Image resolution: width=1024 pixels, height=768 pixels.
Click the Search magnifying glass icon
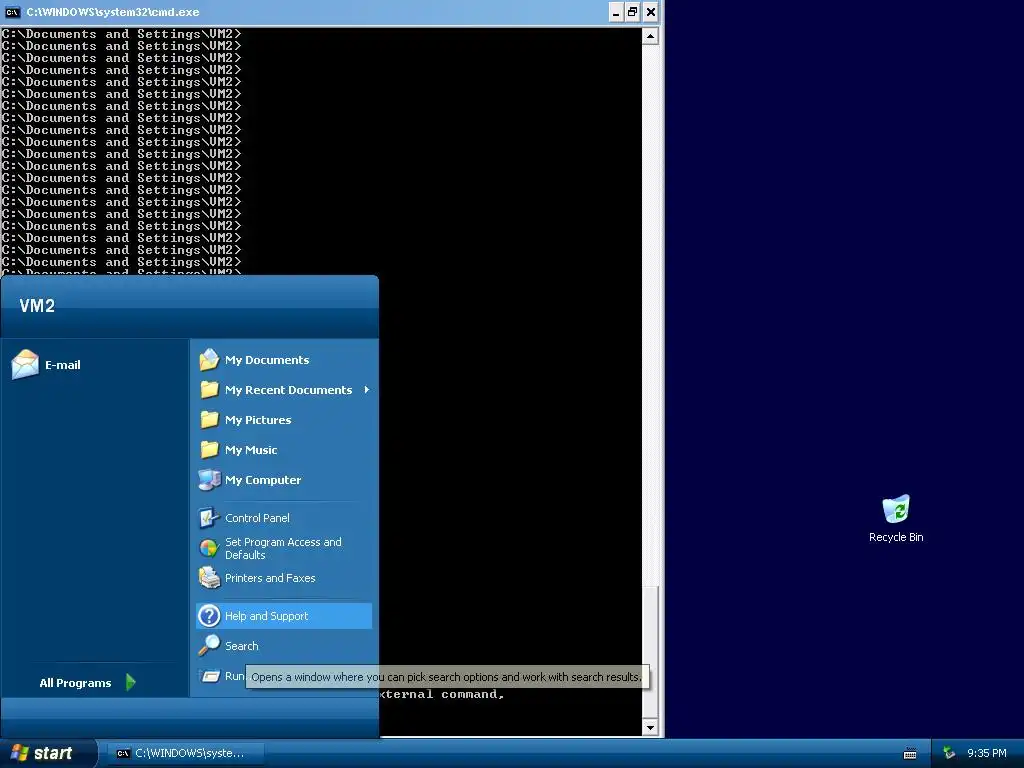[x=209, y=645]
